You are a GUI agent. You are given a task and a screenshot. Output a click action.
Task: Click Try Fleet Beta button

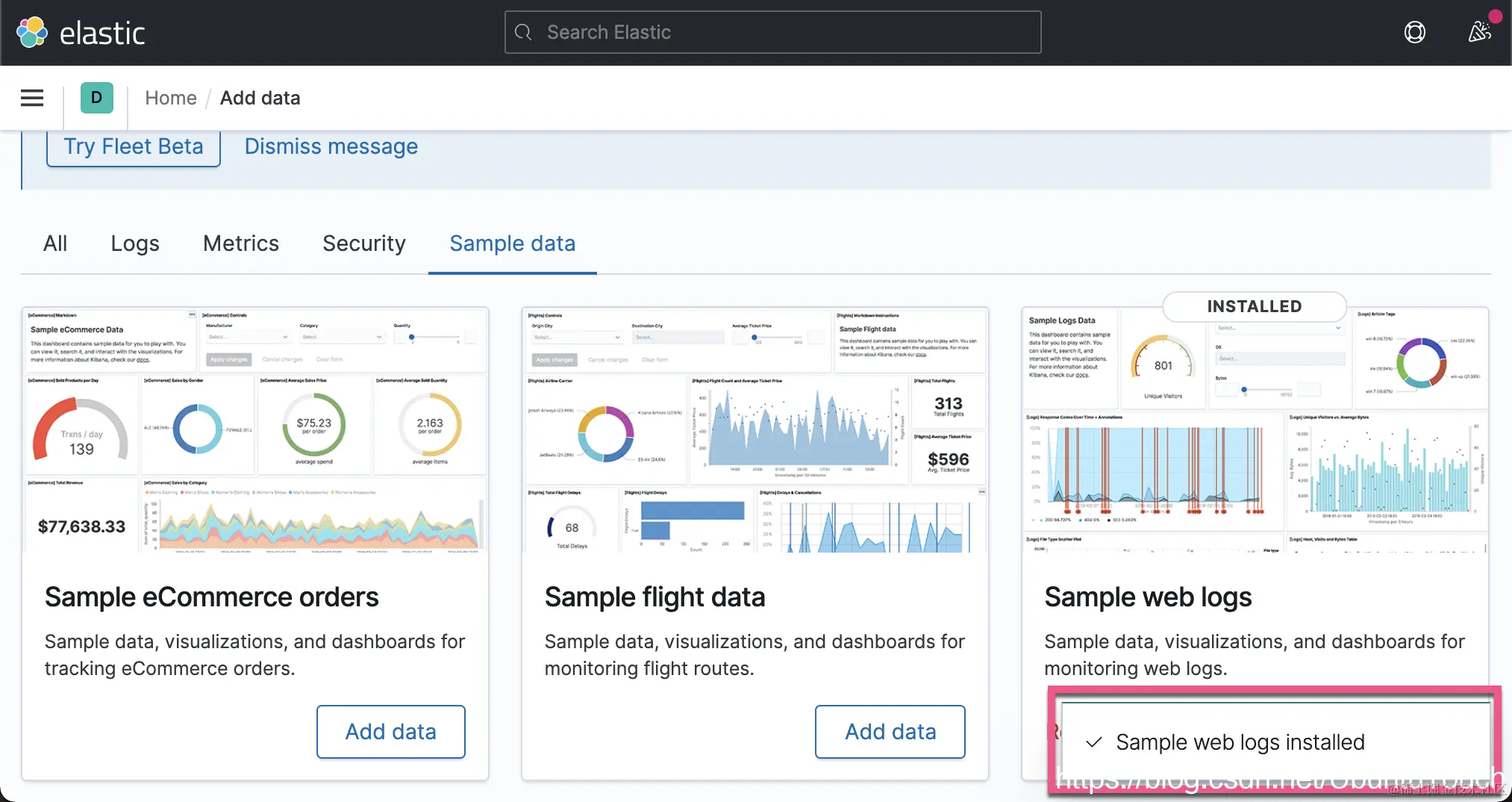[x=134, y=146]
